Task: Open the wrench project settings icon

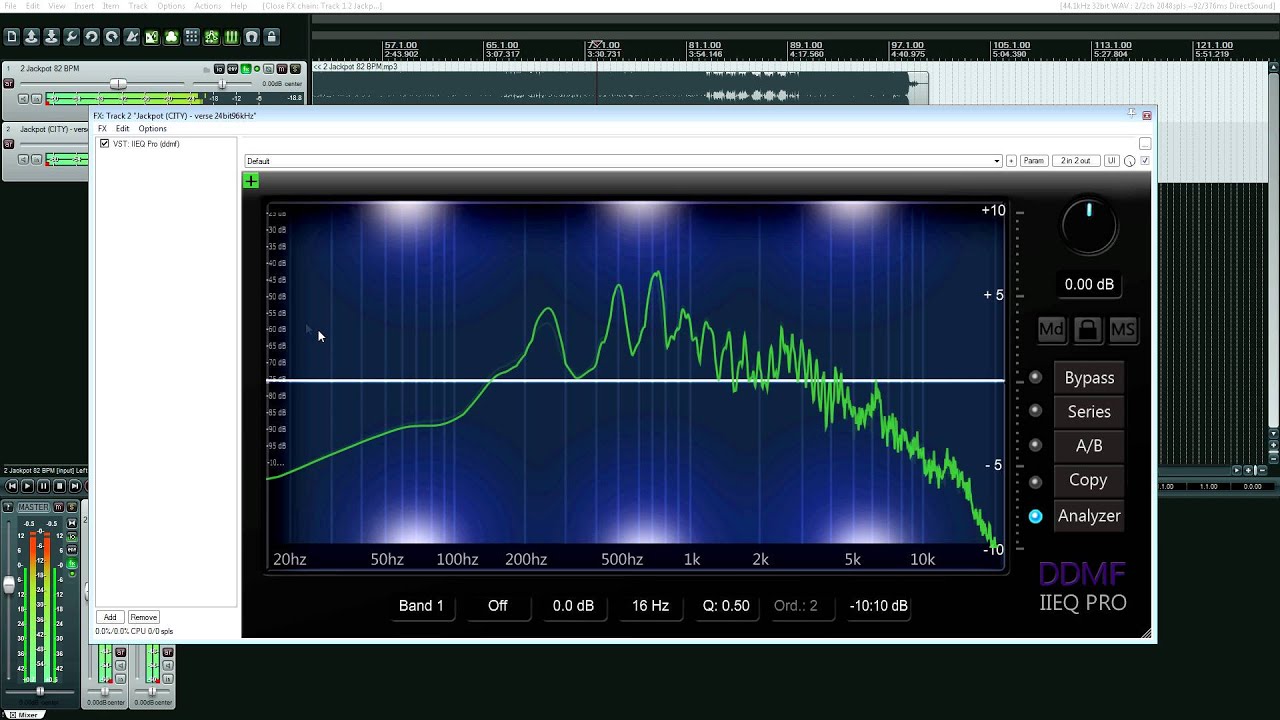Action: pyautogui.click(x=72, y=37)
